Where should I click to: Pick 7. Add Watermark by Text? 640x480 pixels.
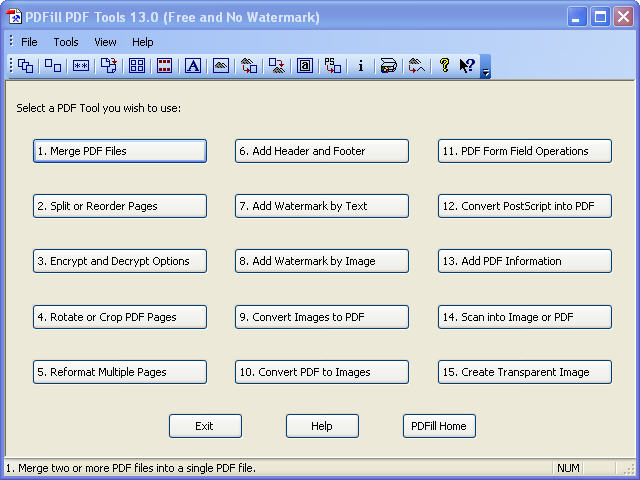click(322, 206)
